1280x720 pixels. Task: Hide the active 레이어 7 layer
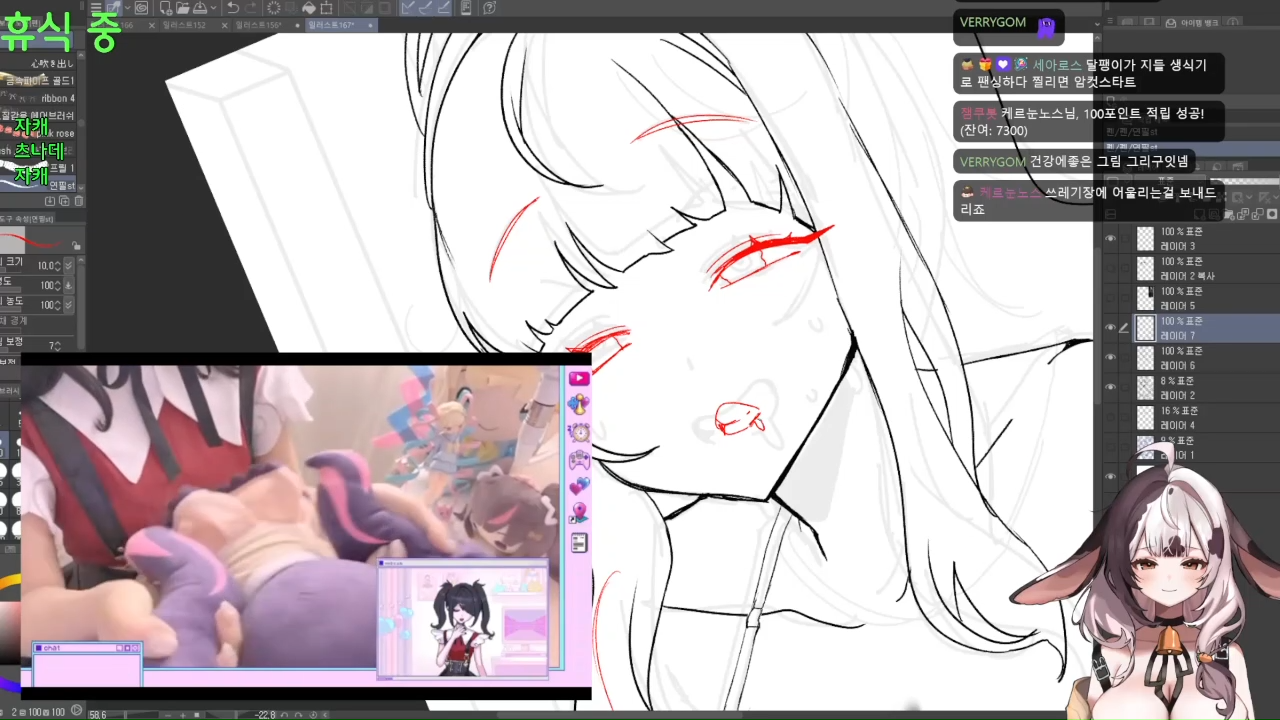point(1110,328)
